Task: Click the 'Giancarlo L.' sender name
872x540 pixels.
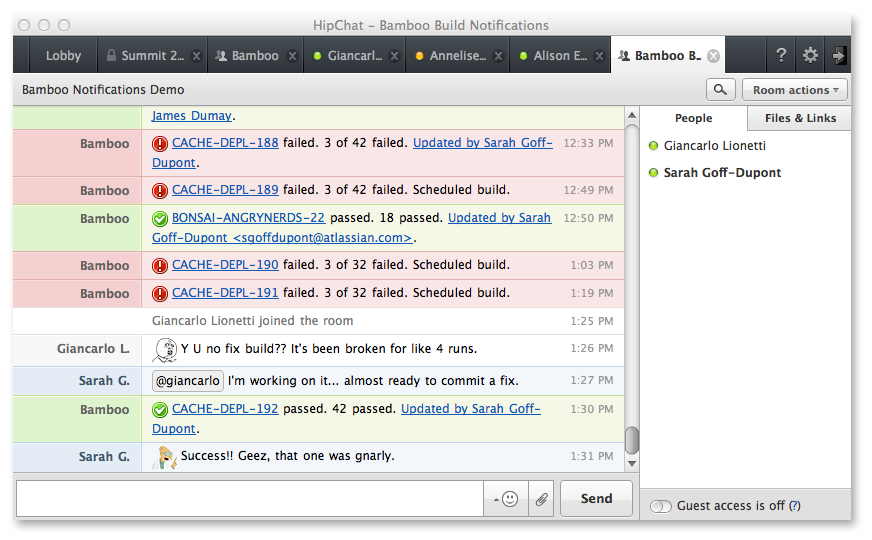Action: coord(93,349)
